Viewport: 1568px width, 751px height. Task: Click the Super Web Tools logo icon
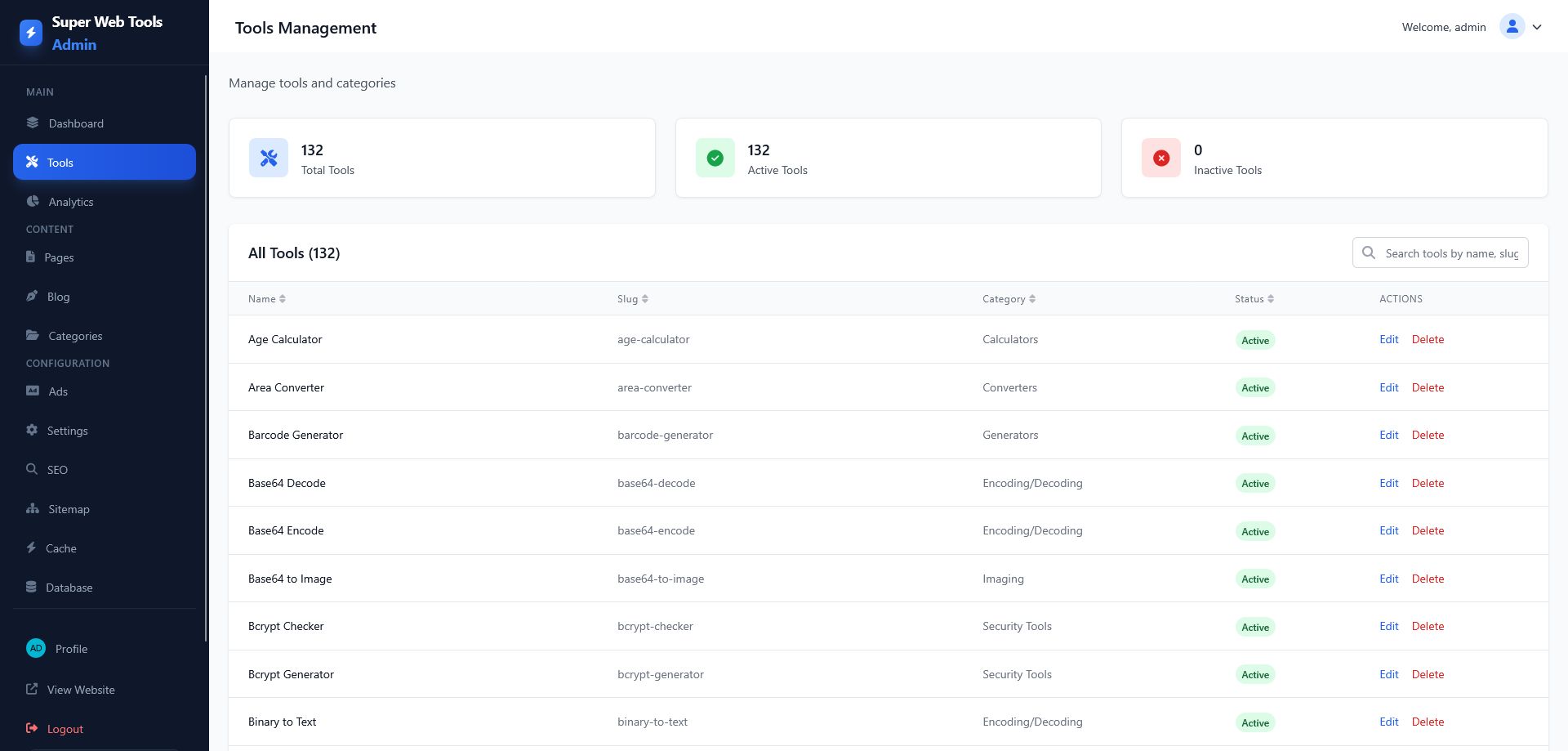coord(31,33)
